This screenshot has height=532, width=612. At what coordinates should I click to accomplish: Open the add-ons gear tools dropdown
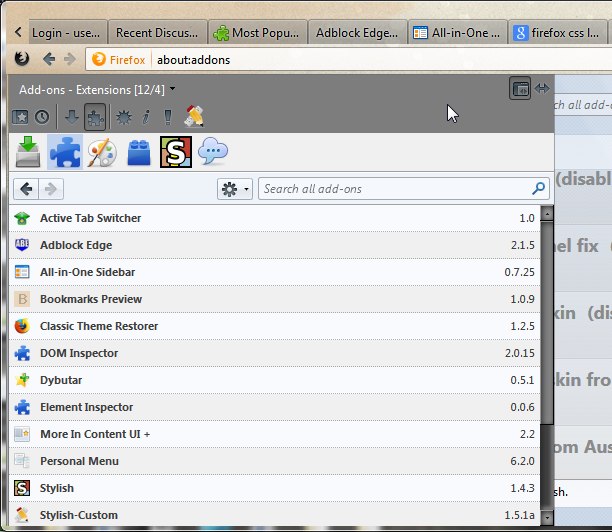(x=235, y=189)
